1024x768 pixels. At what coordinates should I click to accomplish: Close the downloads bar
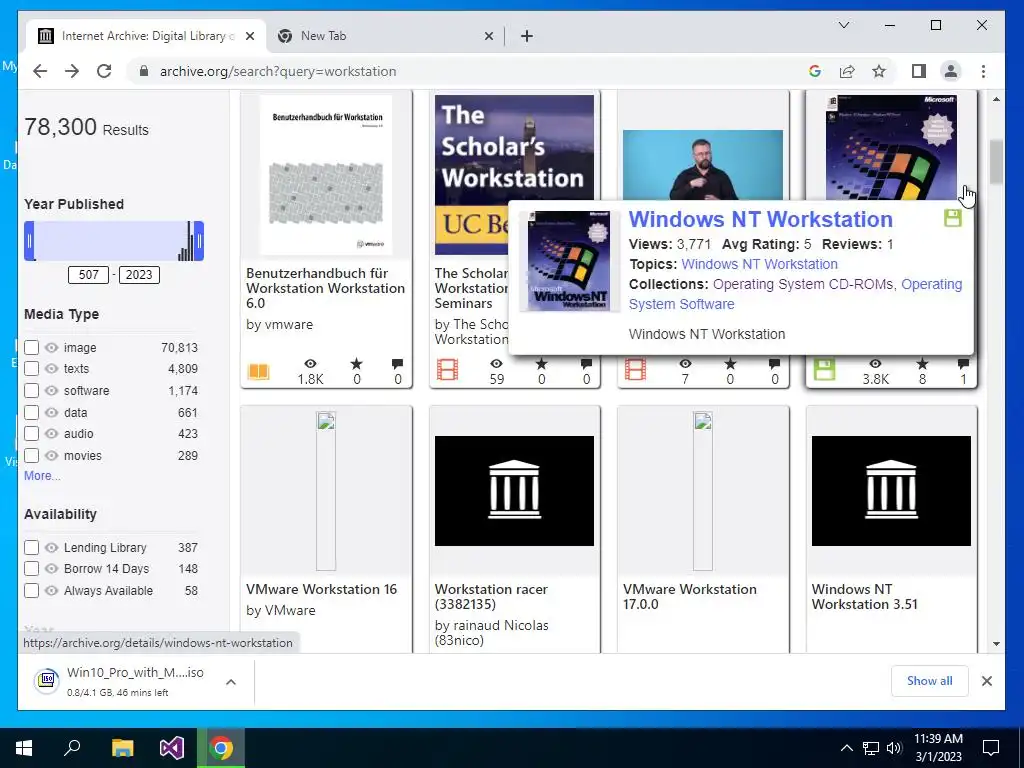pyautogui.click(x=987, y=681)
